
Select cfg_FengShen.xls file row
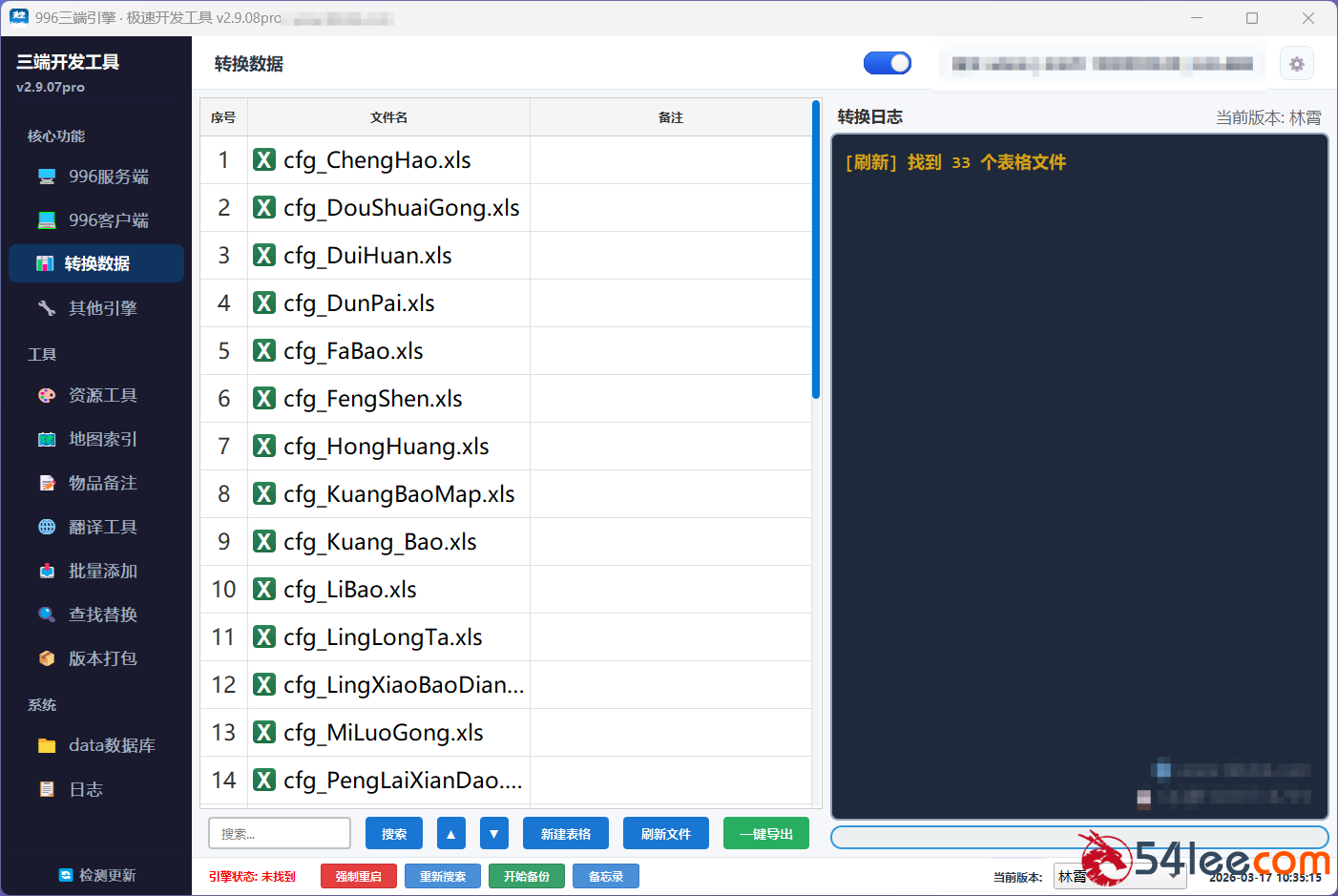click(x=387, y=399)
